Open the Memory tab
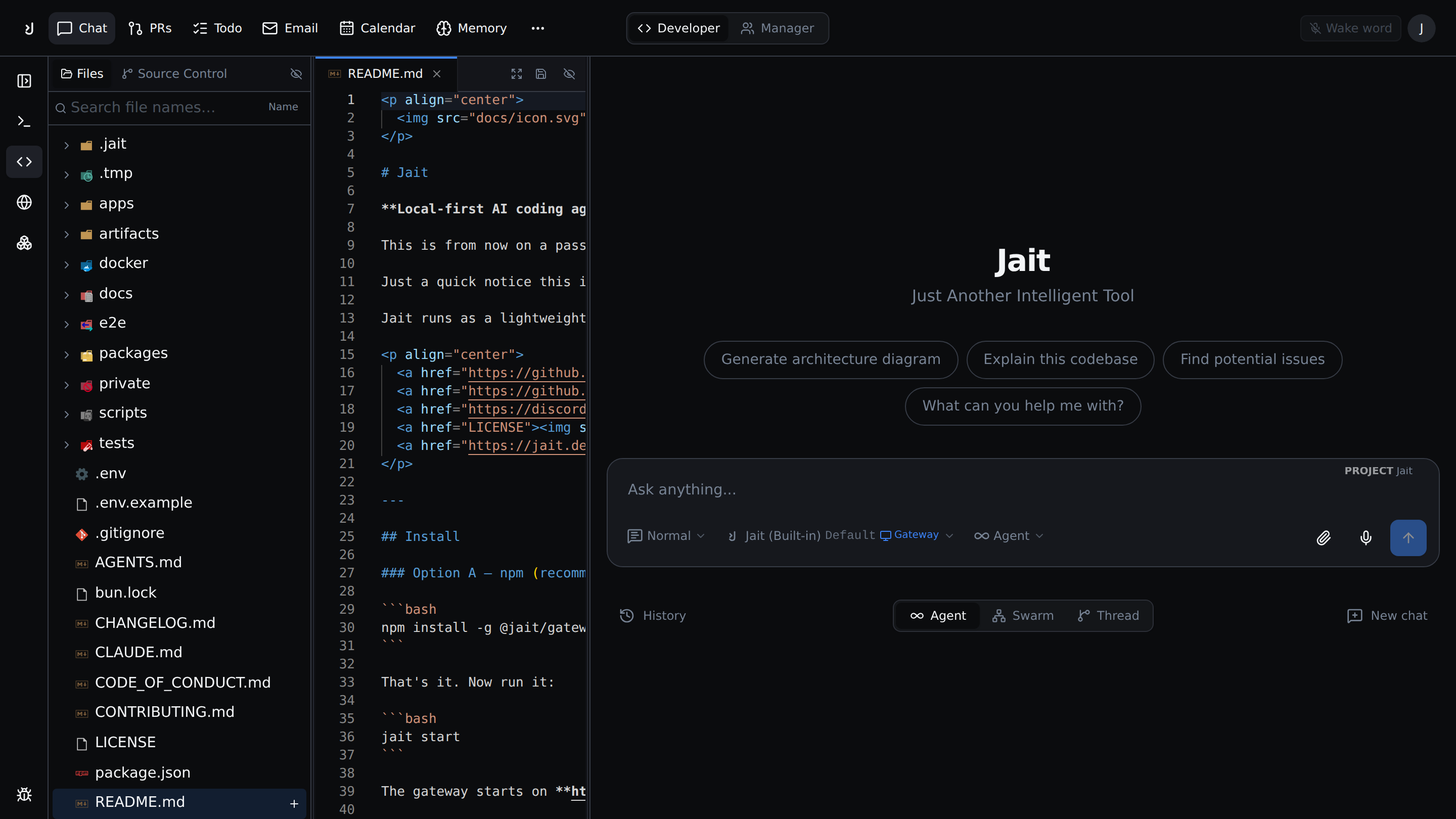This screenshot has height=819, width=1456. tap(471, 28)
